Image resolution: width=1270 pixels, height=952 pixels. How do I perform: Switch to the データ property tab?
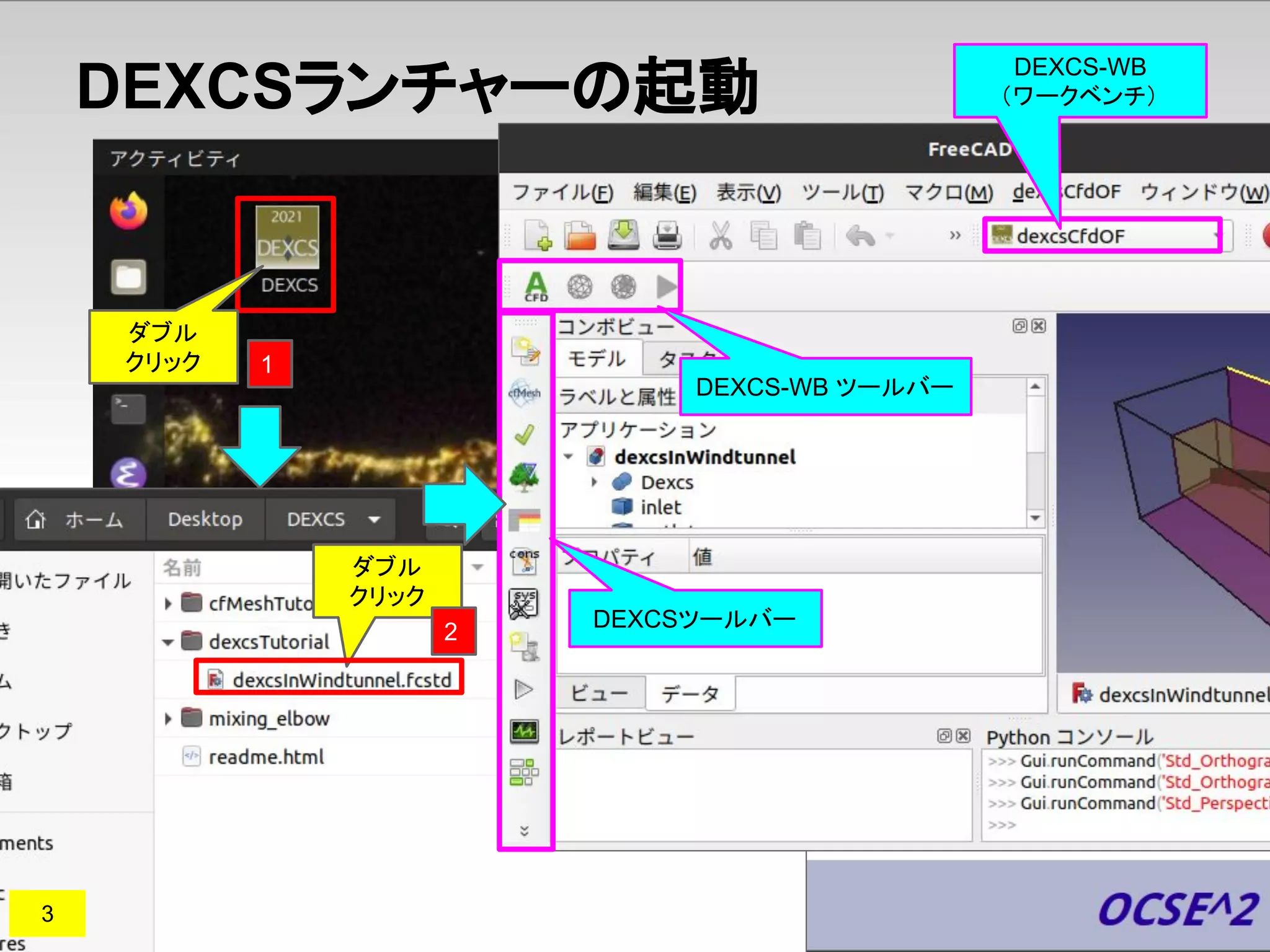tap(690, 694)
